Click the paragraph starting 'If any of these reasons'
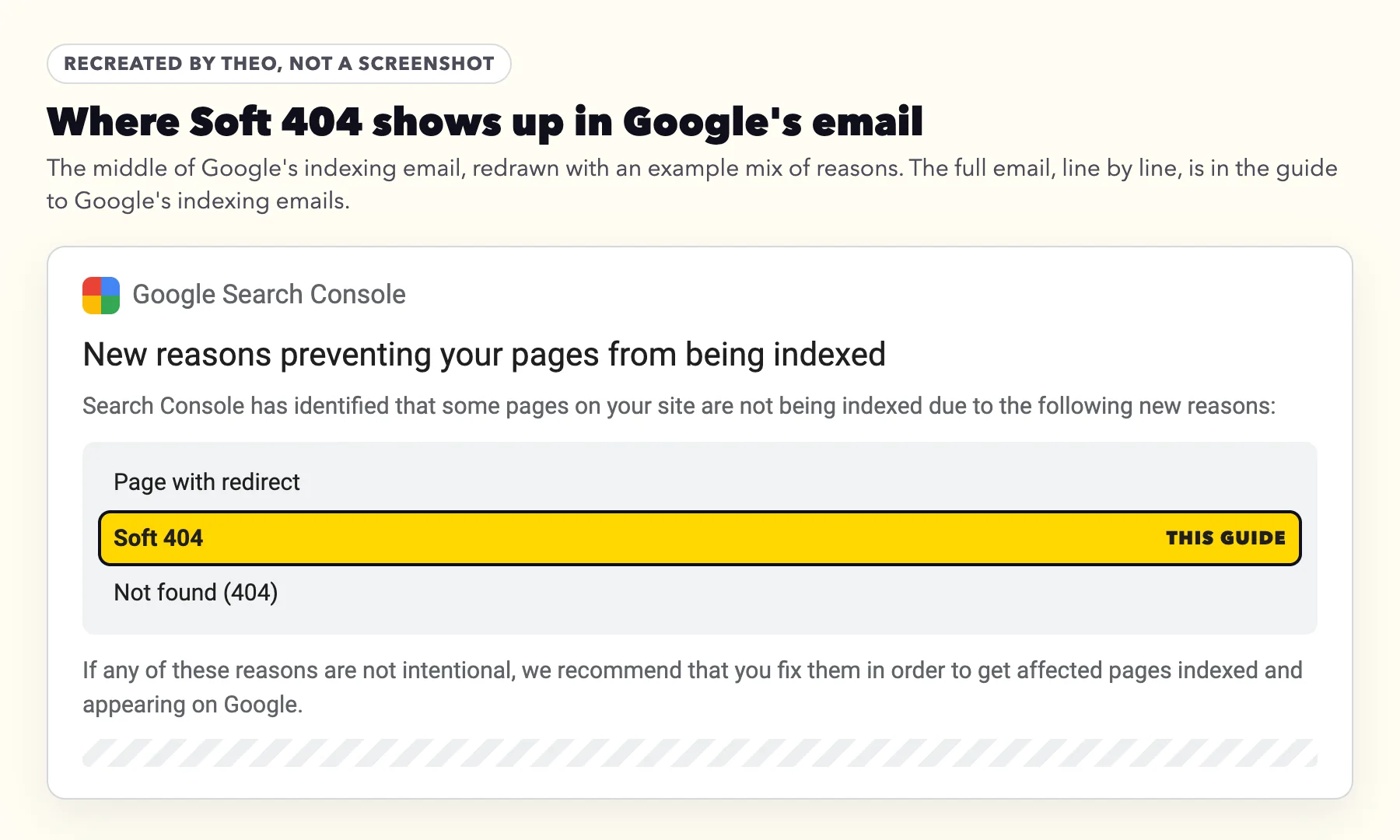 pyautogui.click(x=692, y=688)
